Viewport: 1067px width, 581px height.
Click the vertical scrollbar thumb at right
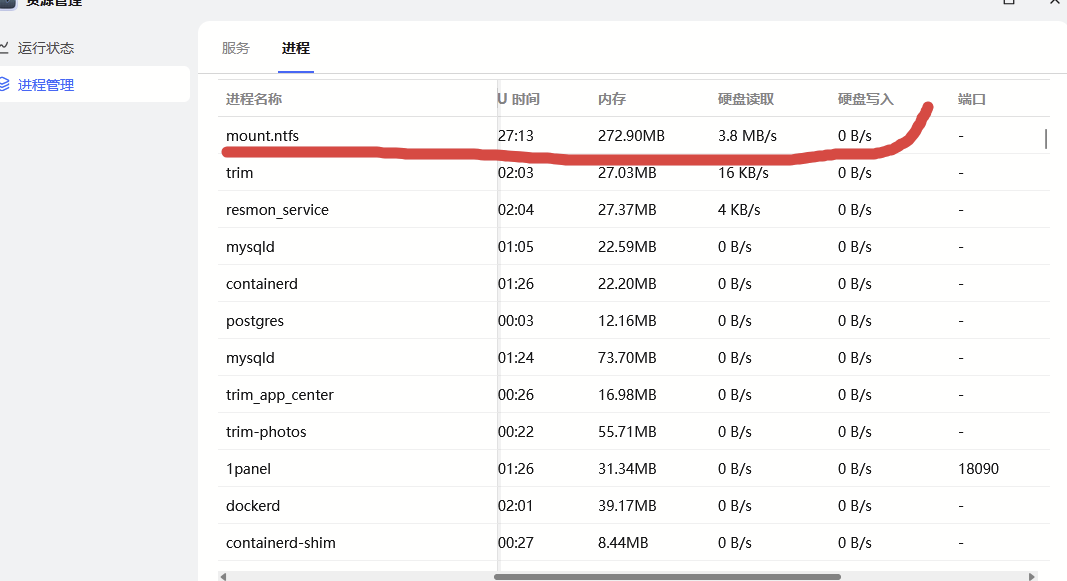pyautogui.click(x=1046, y=138)
